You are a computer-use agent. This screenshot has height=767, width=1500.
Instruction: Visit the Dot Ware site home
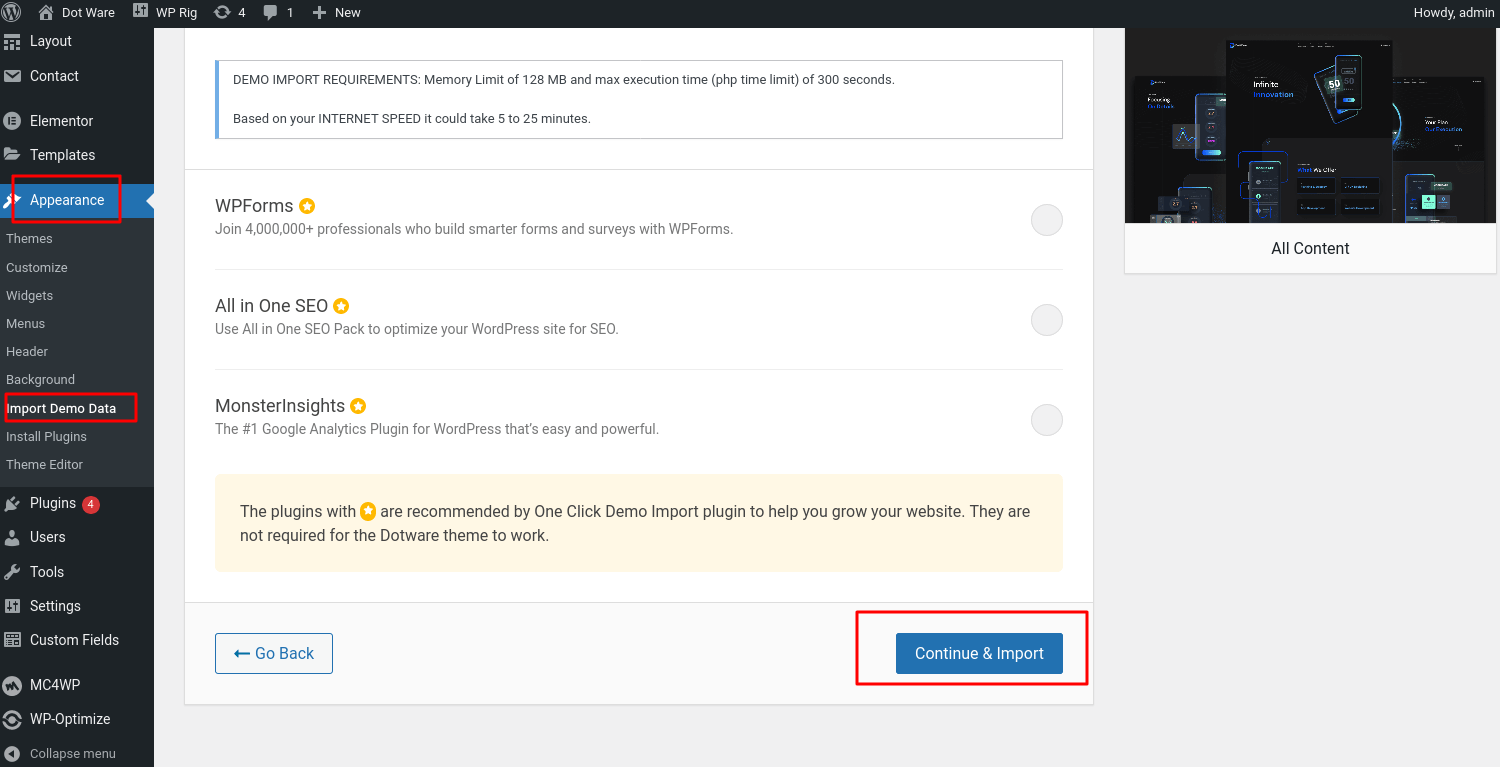[x=76, y=12]
